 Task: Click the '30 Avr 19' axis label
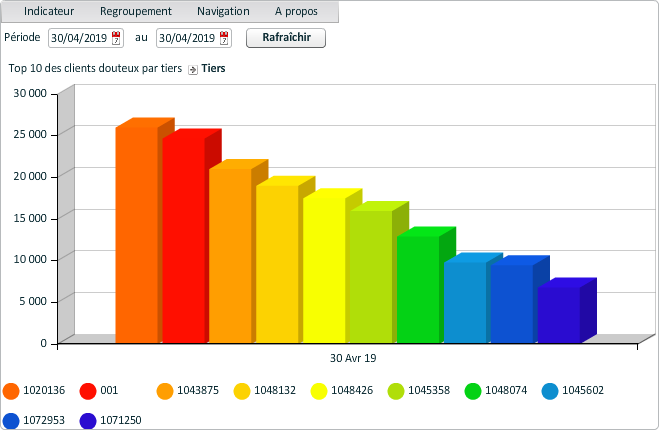[x=353, y=358]
